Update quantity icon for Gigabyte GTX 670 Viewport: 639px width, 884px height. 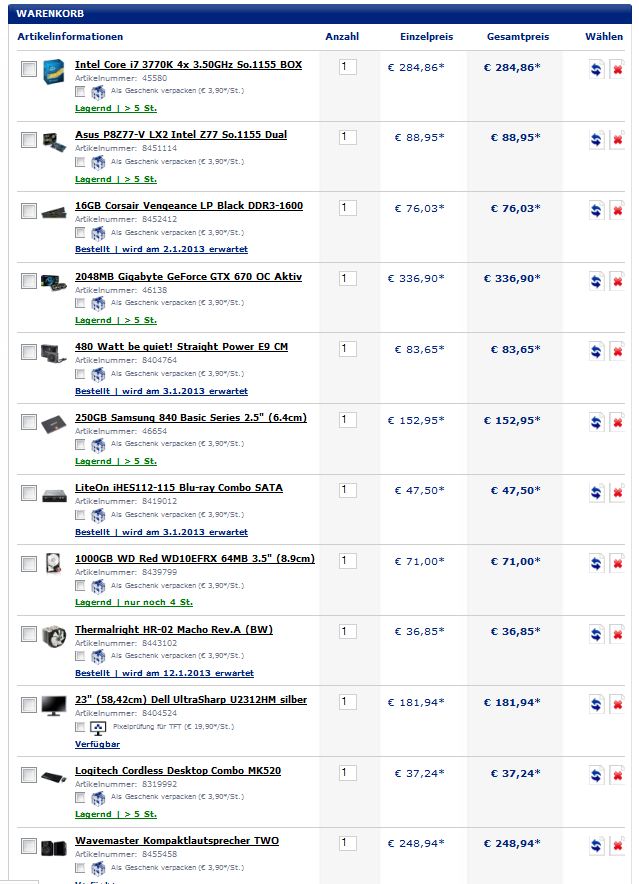coord(596,281)
